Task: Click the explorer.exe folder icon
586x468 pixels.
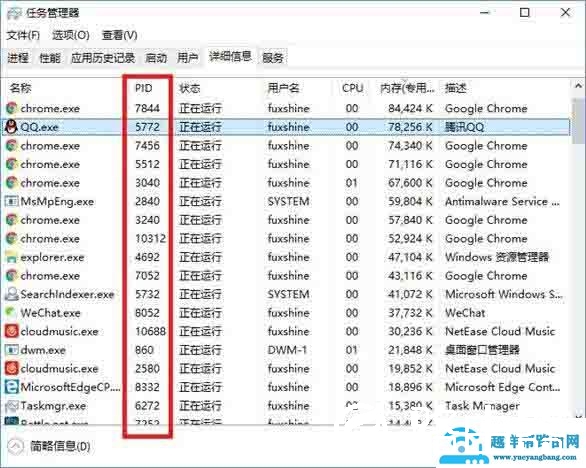Action: (11, 257)
